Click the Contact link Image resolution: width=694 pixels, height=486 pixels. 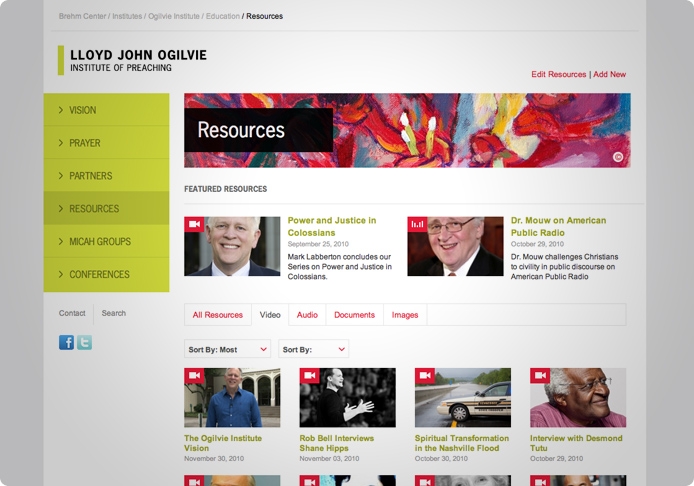pyautogui.click(x=72, y=313)
